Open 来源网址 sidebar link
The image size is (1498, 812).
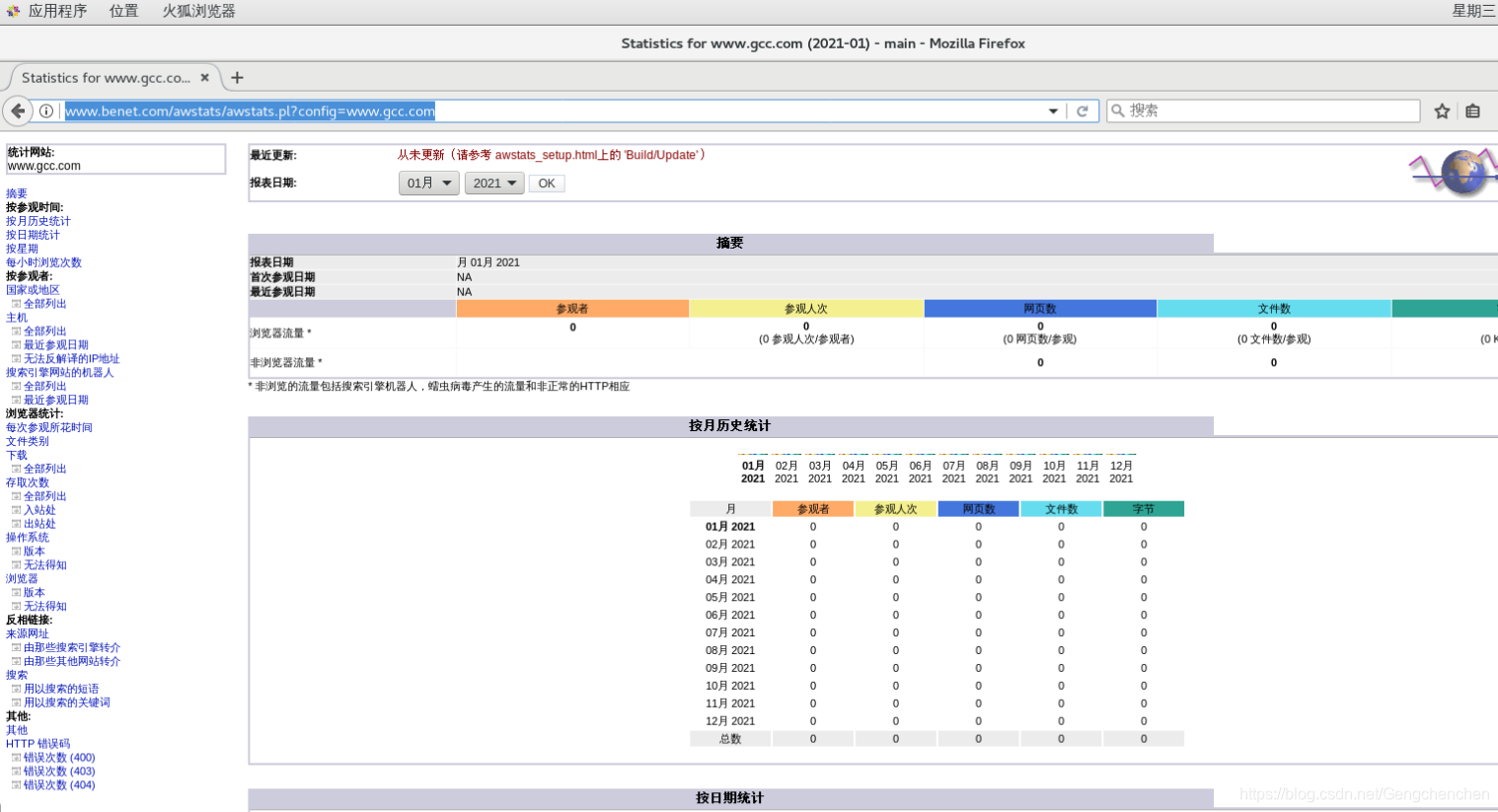pos(28,634)
